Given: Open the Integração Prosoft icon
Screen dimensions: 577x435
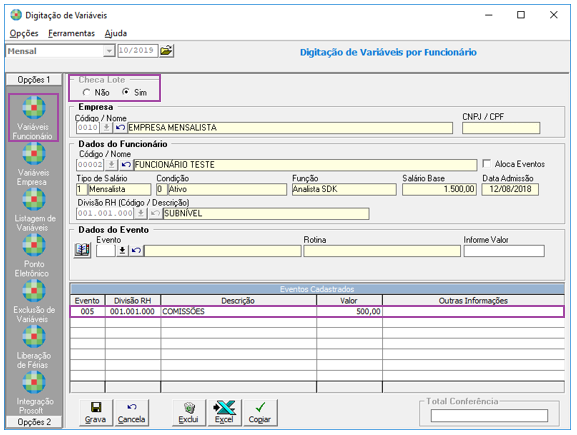Looking at the screenshot, I should point(34,393).
